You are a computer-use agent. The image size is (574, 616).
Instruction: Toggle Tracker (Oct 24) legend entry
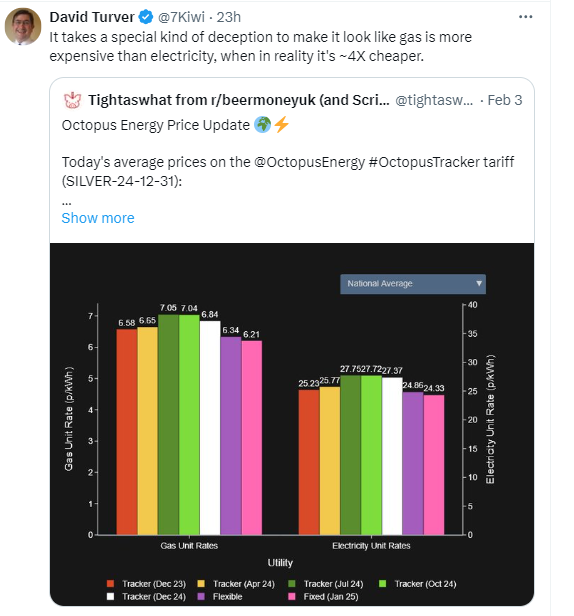[418, 584]
